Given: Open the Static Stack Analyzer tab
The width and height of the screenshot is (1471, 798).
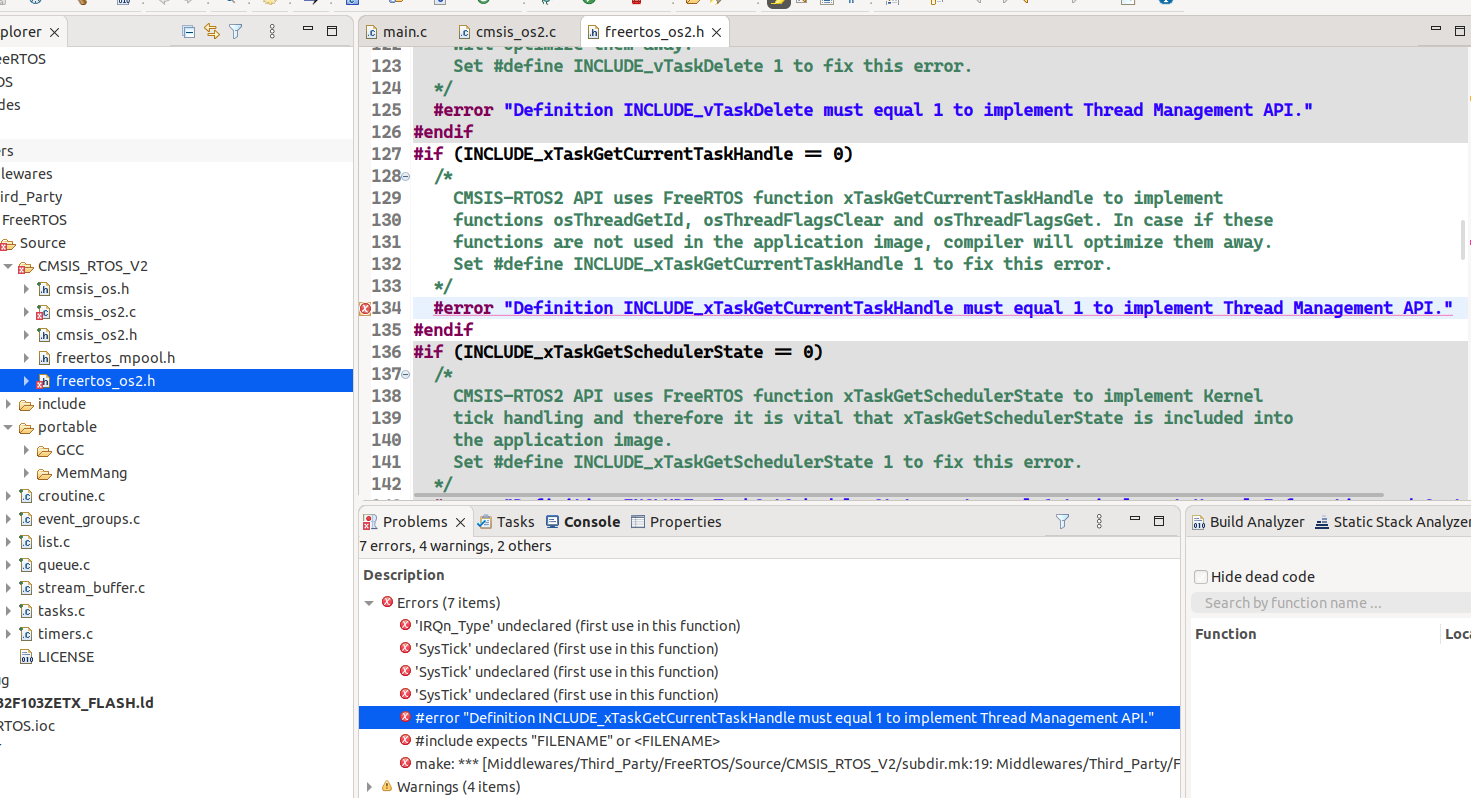Looking at the screenshot, I should (x=1392, y=521).
